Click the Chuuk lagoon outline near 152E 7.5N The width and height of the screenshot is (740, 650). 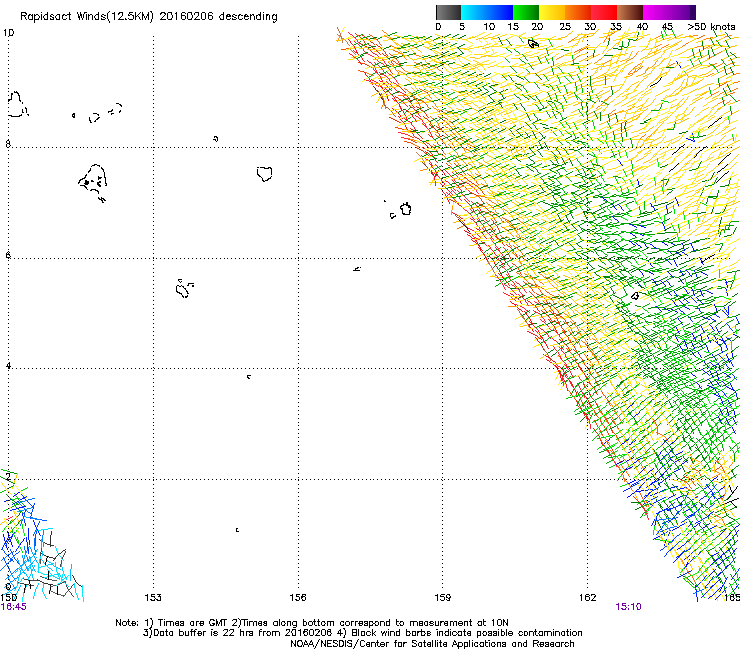coord(93,182)
